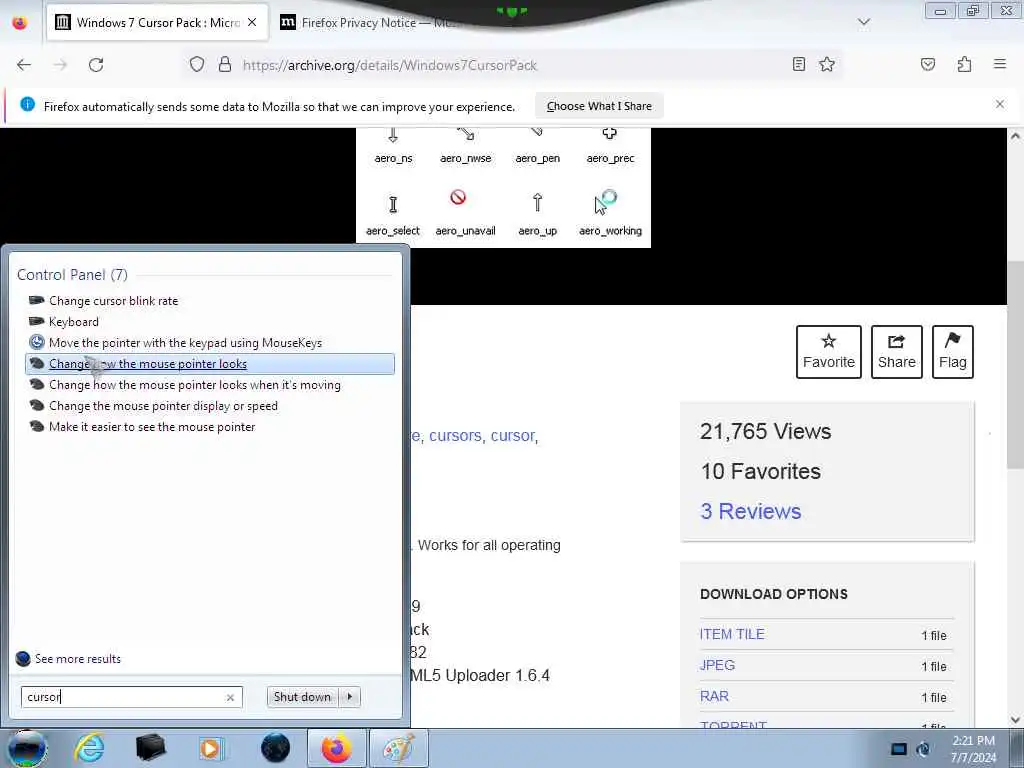Open Paint from the taskbar
The width and height of the screenshot is (1024, 768).
pos(399,748)
